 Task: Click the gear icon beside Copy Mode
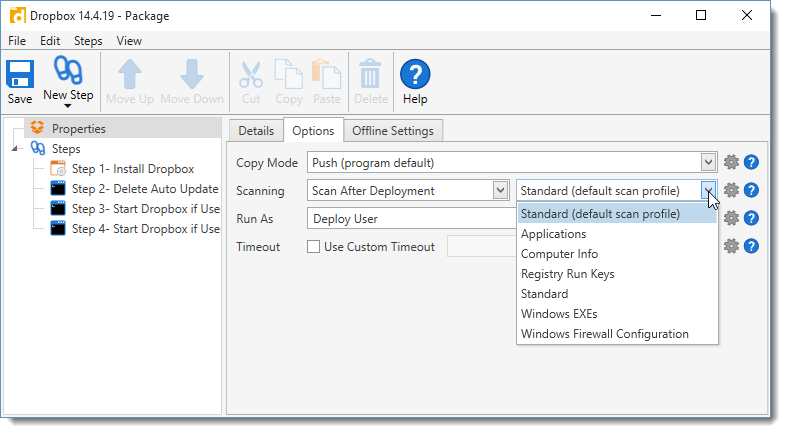tap(731, 162)
